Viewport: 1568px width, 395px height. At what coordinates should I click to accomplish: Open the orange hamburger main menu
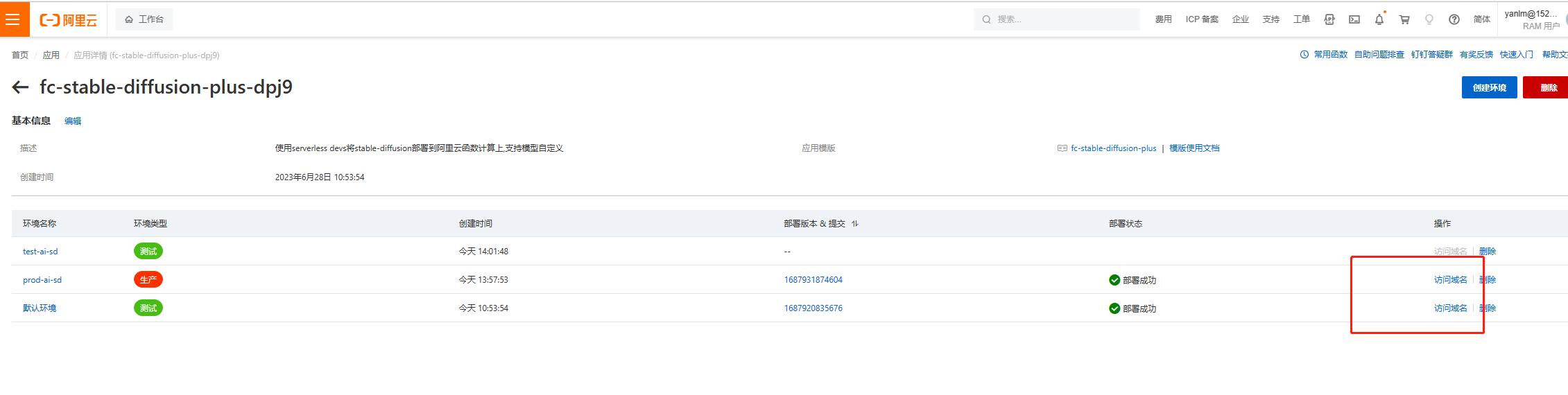click(13, 19)
